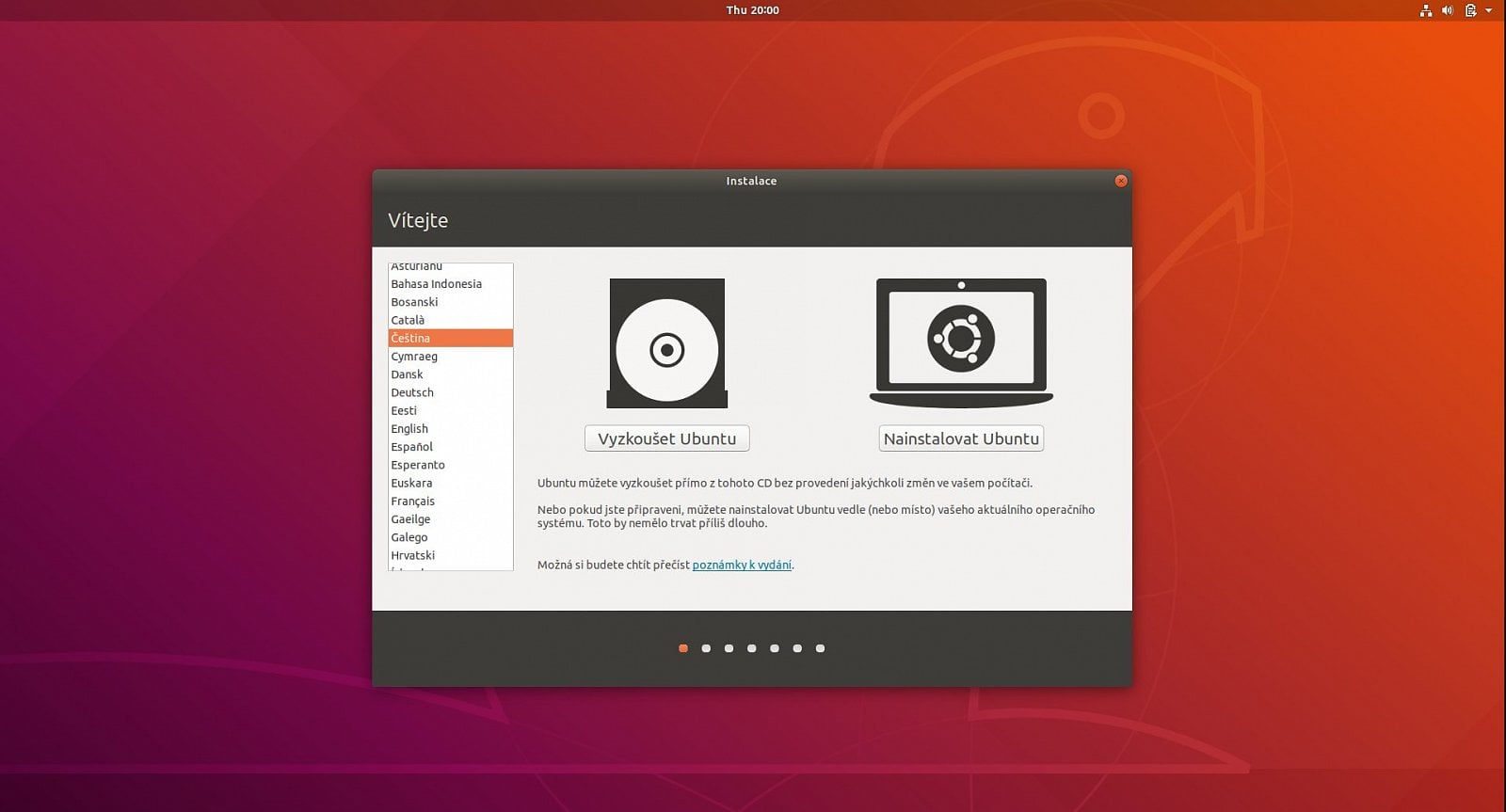Select Esperanto in language list
This screenshot has height=812, width=1506.
(451, 465)
